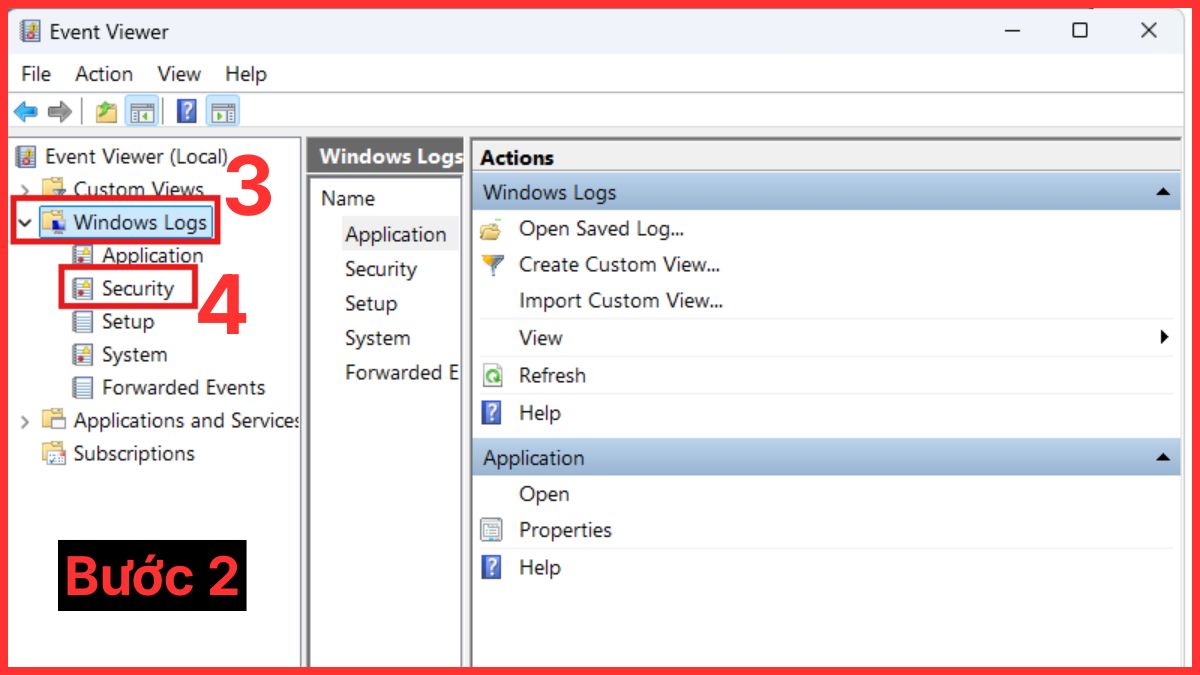Select Windows Logs in the console tree
This screenshot has height=675, width=1200.
140,222
